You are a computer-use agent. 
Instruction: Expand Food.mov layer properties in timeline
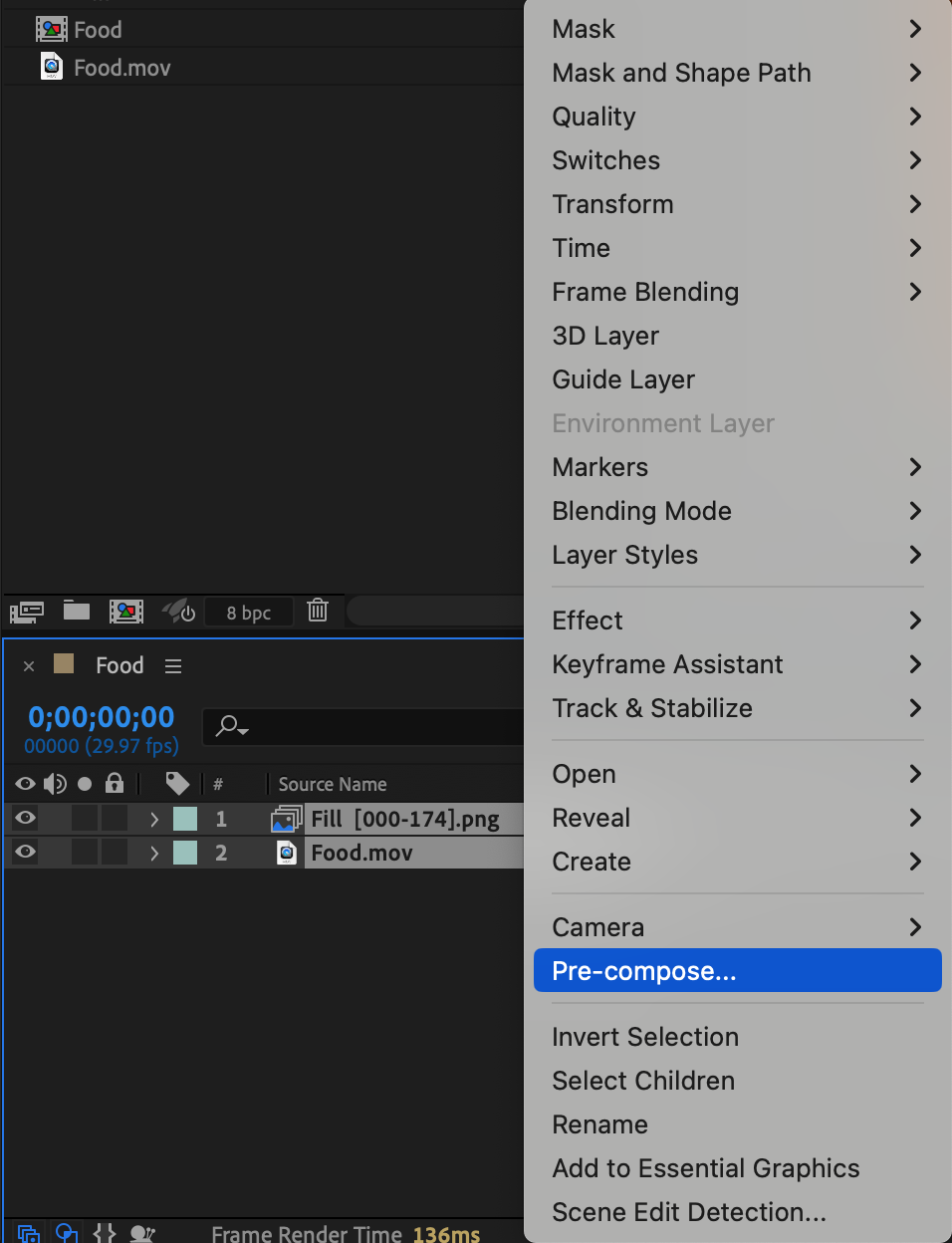[154, 853]
